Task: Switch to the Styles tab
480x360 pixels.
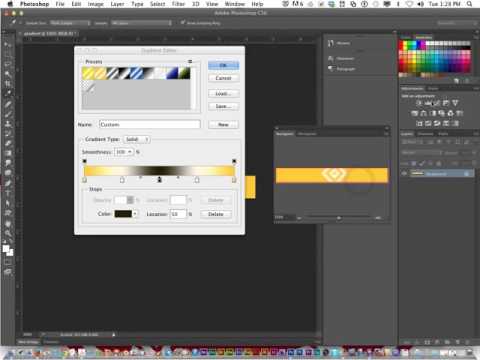Action: pyautogui.click(x=433, y=88)
